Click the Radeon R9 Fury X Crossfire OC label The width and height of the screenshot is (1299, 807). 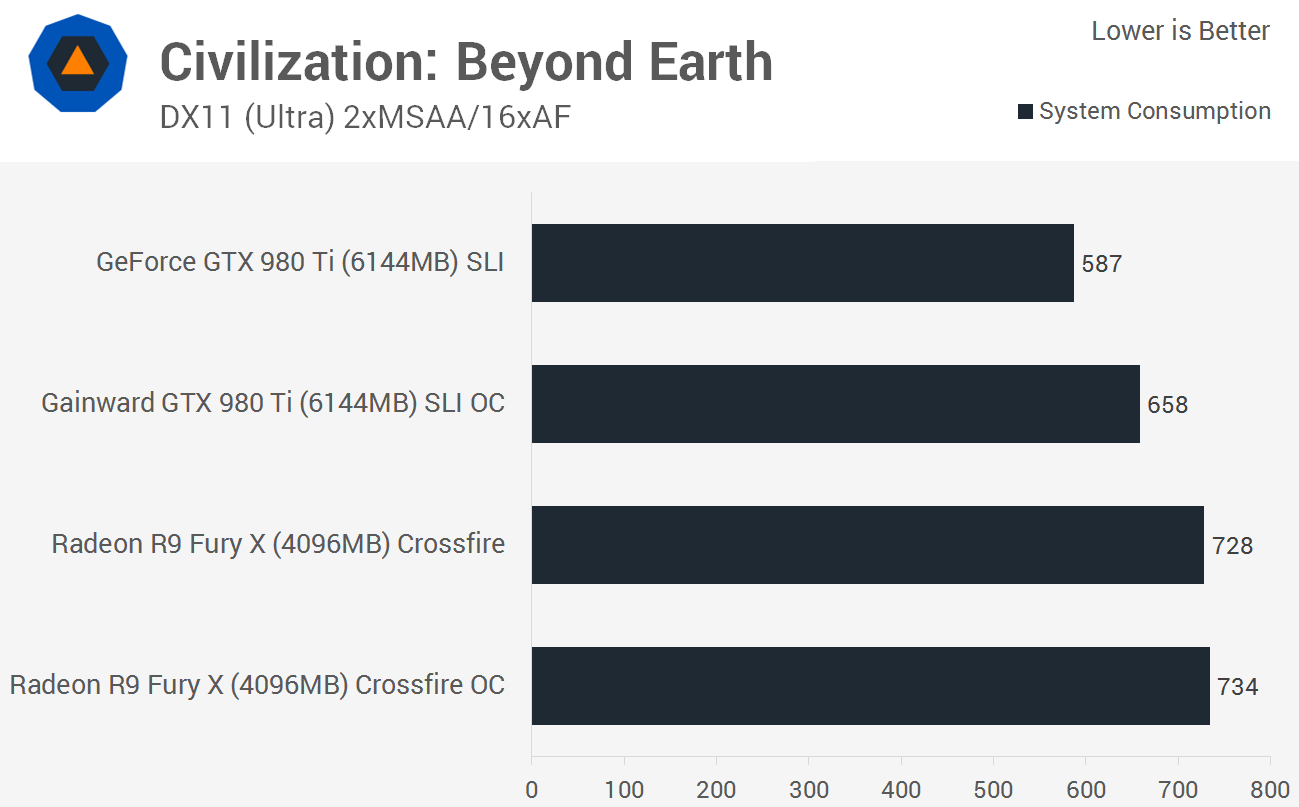[257, 685]
